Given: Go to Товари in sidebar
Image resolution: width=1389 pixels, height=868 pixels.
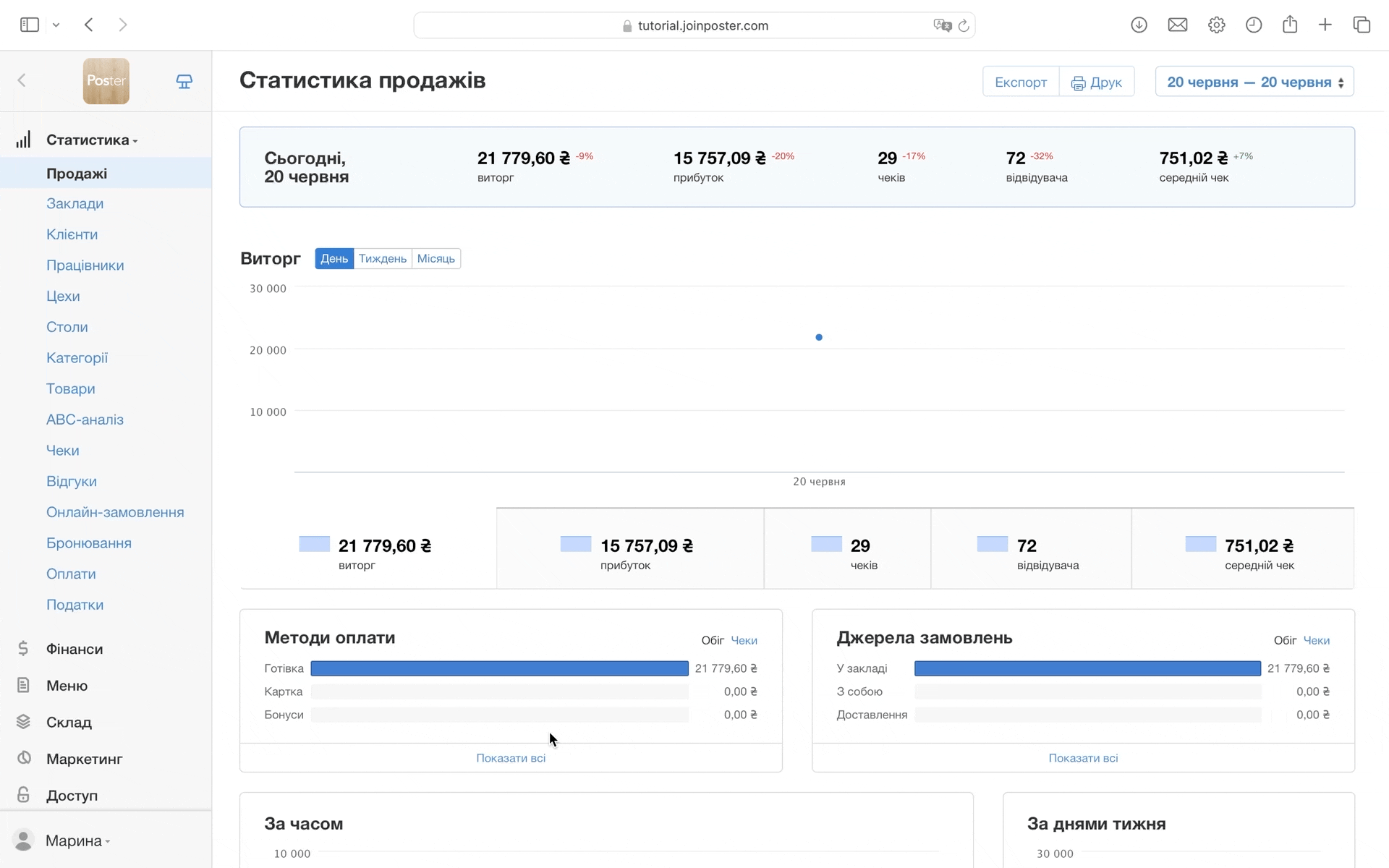Looking at the screenshot, I should click(71, 388).
